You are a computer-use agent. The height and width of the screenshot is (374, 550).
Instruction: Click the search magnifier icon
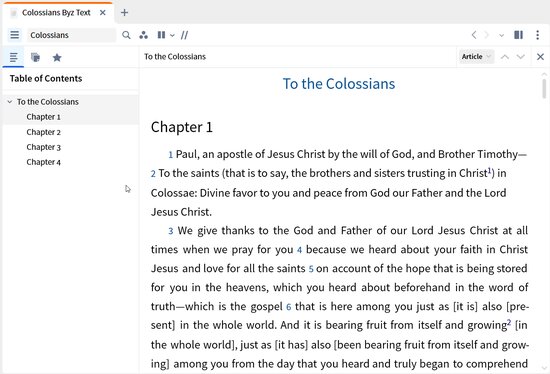126,35
